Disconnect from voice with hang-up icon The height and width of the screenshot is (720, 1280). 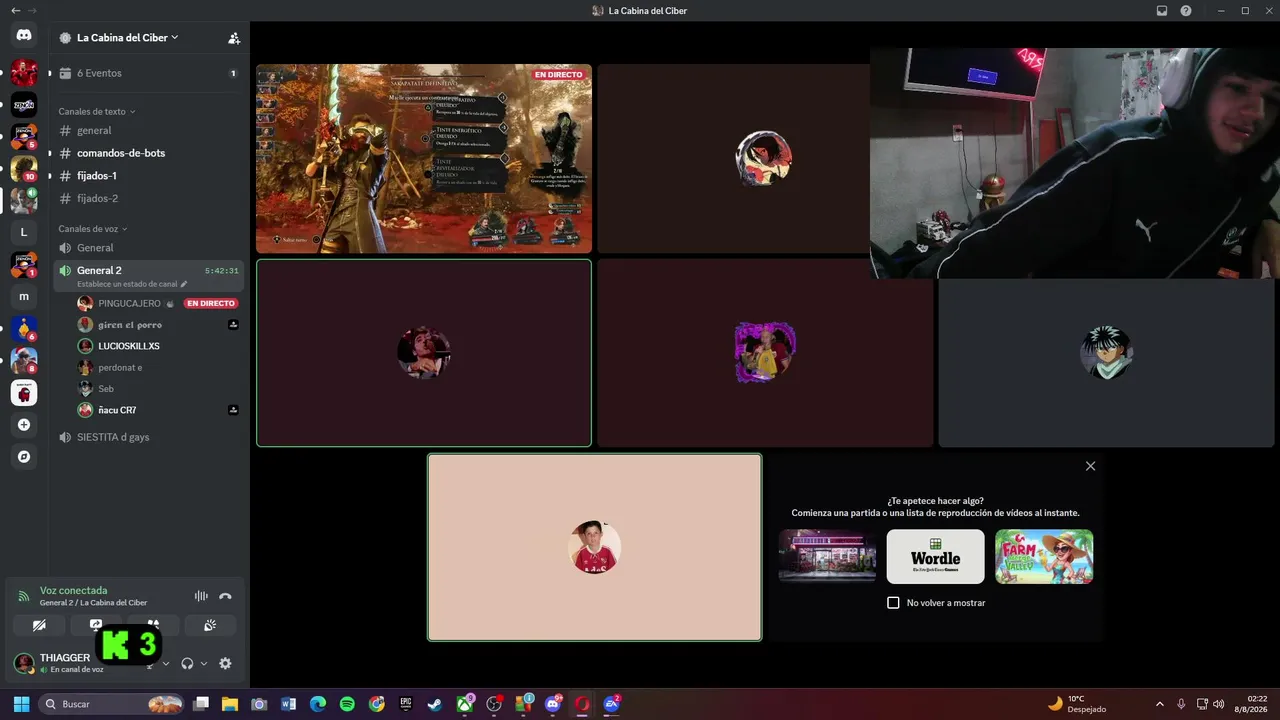point(225,596)
